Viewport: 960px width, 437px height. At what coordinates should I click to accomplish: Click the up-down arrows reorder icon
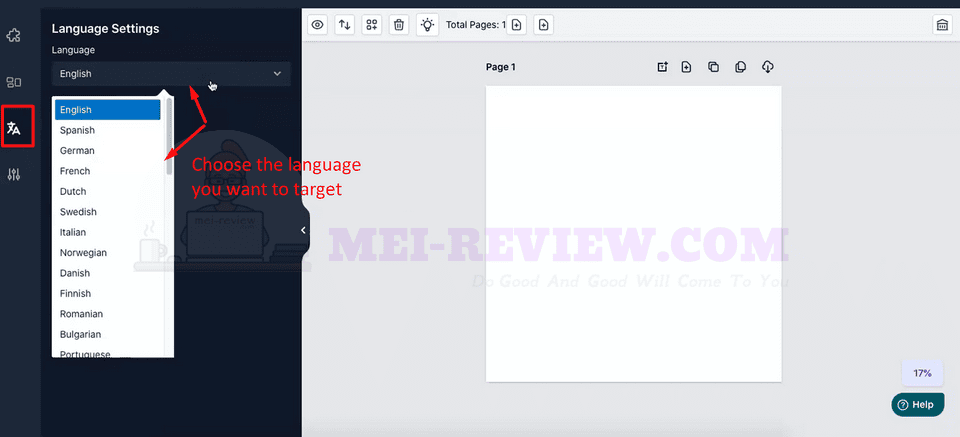(x=345, y=24)
